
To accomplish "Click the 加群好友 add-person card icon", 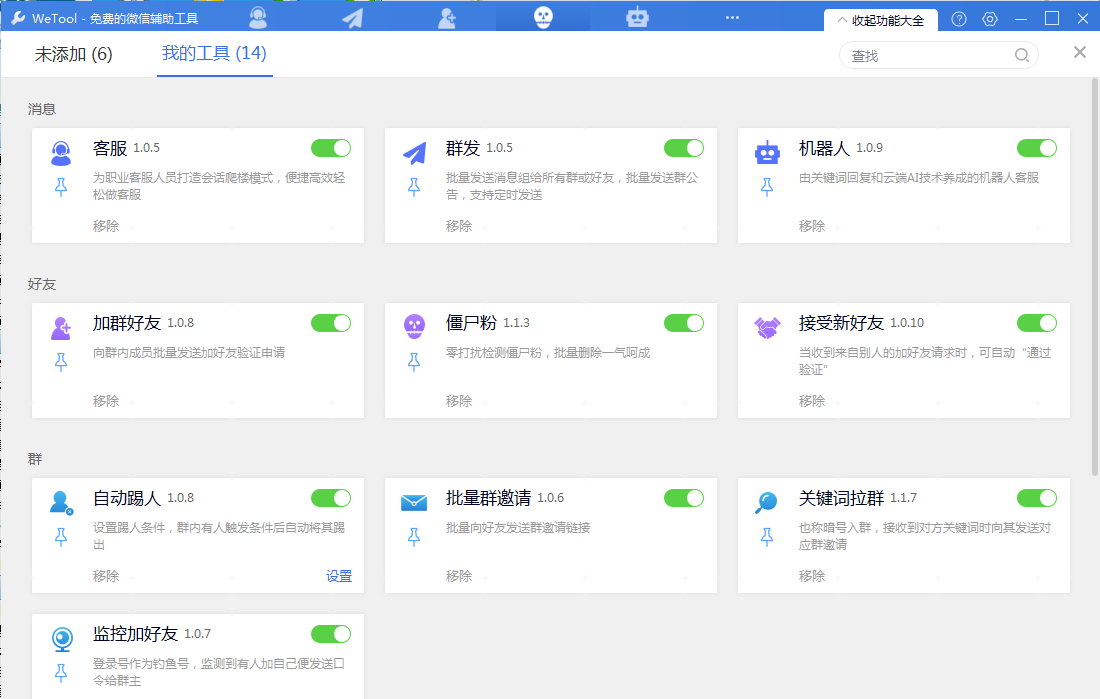I will click(61, 328).
